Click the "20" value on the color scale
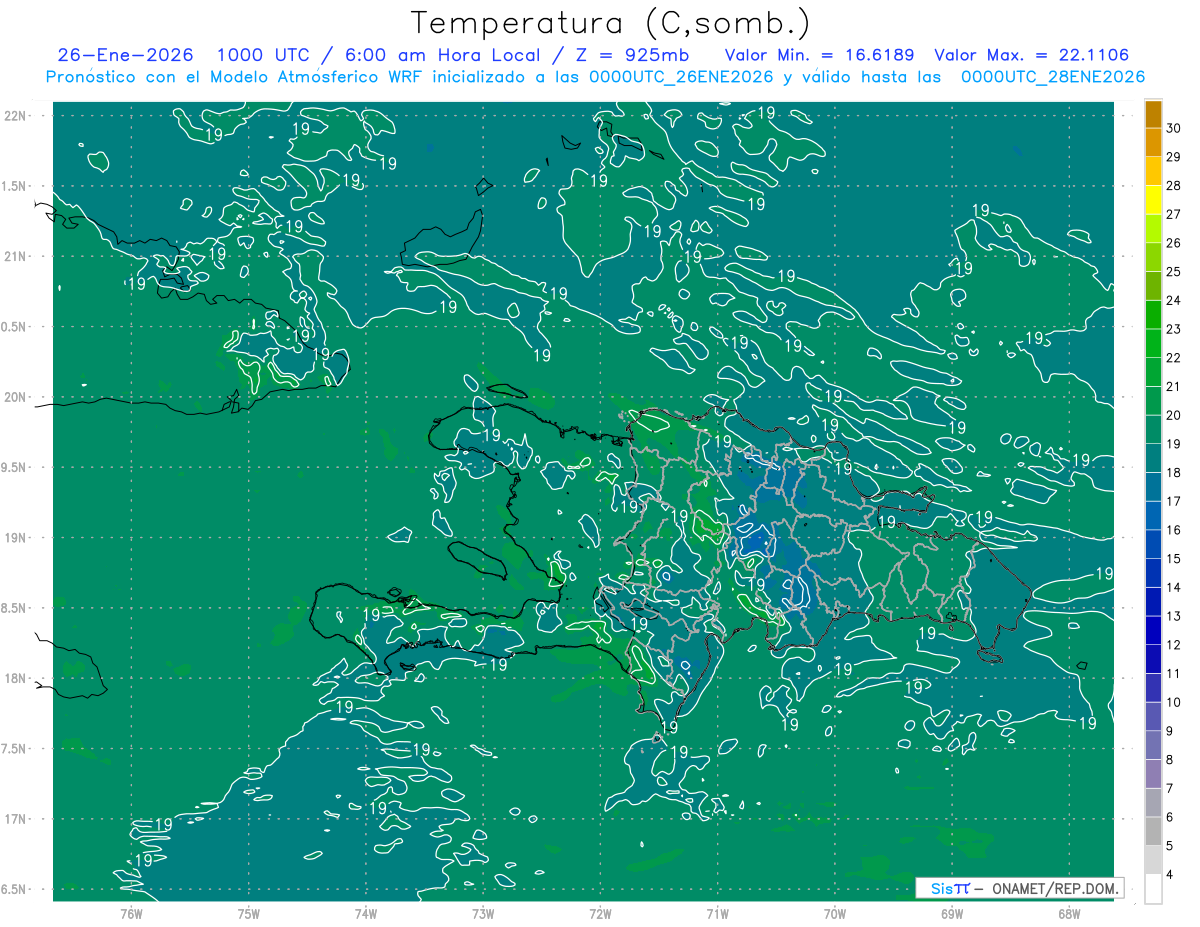Screen dimensions: 1200x927 1174,415
